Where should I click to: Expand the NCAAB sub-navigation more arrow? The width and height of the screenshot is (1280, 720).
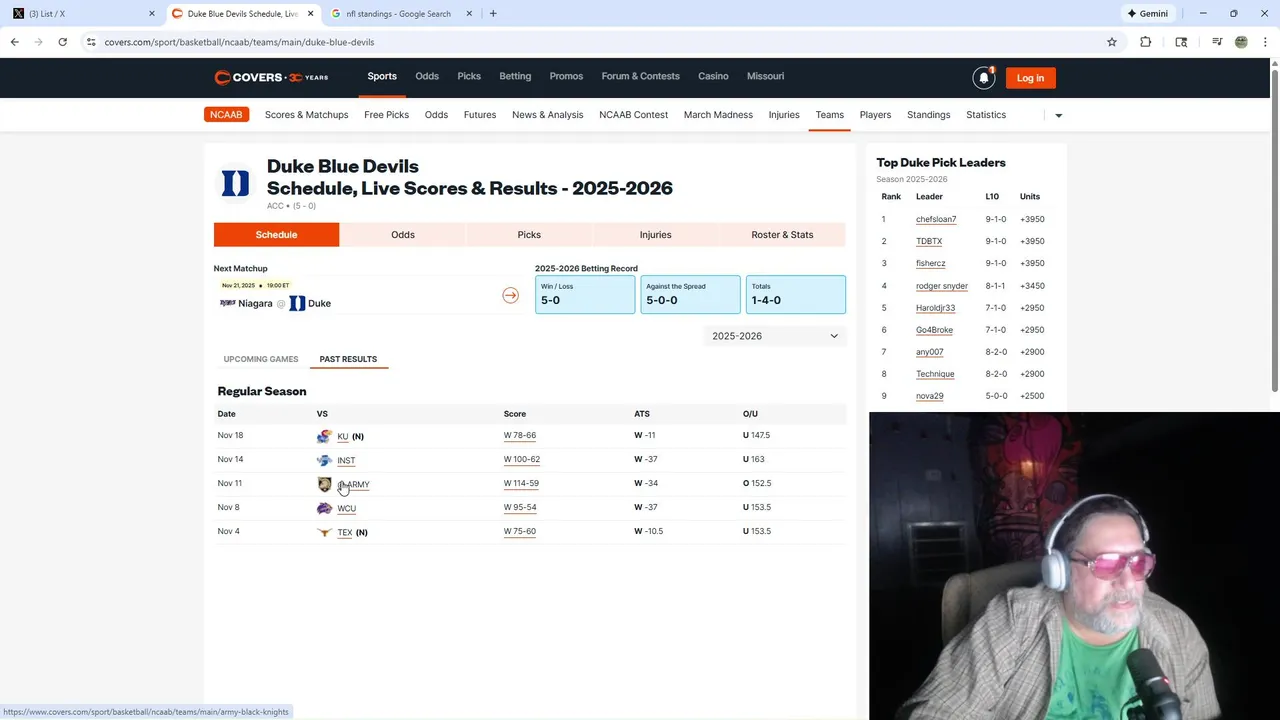coord(1058,115)
